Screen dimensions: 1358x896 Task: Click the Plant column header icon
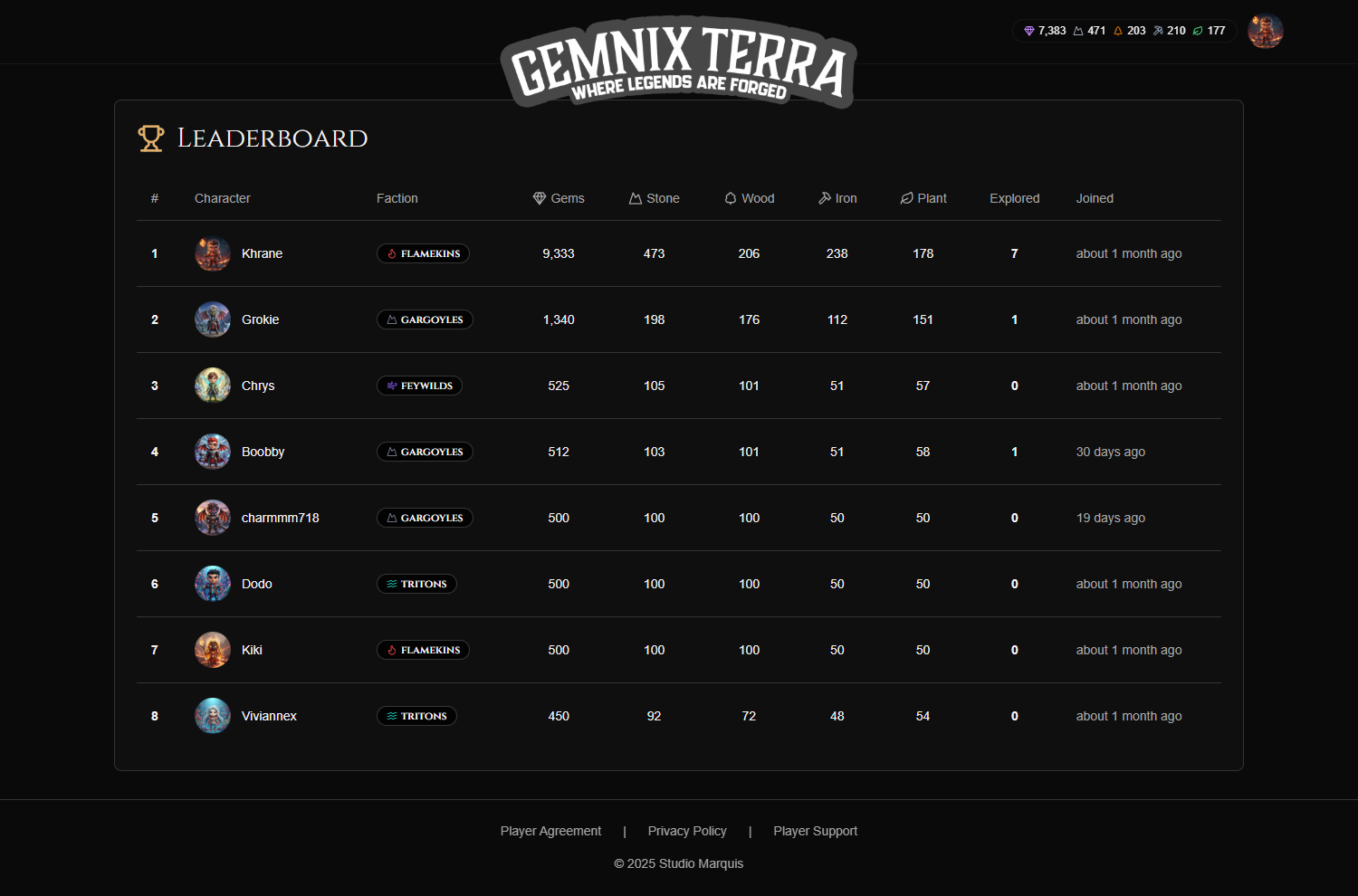coord(906,198)
